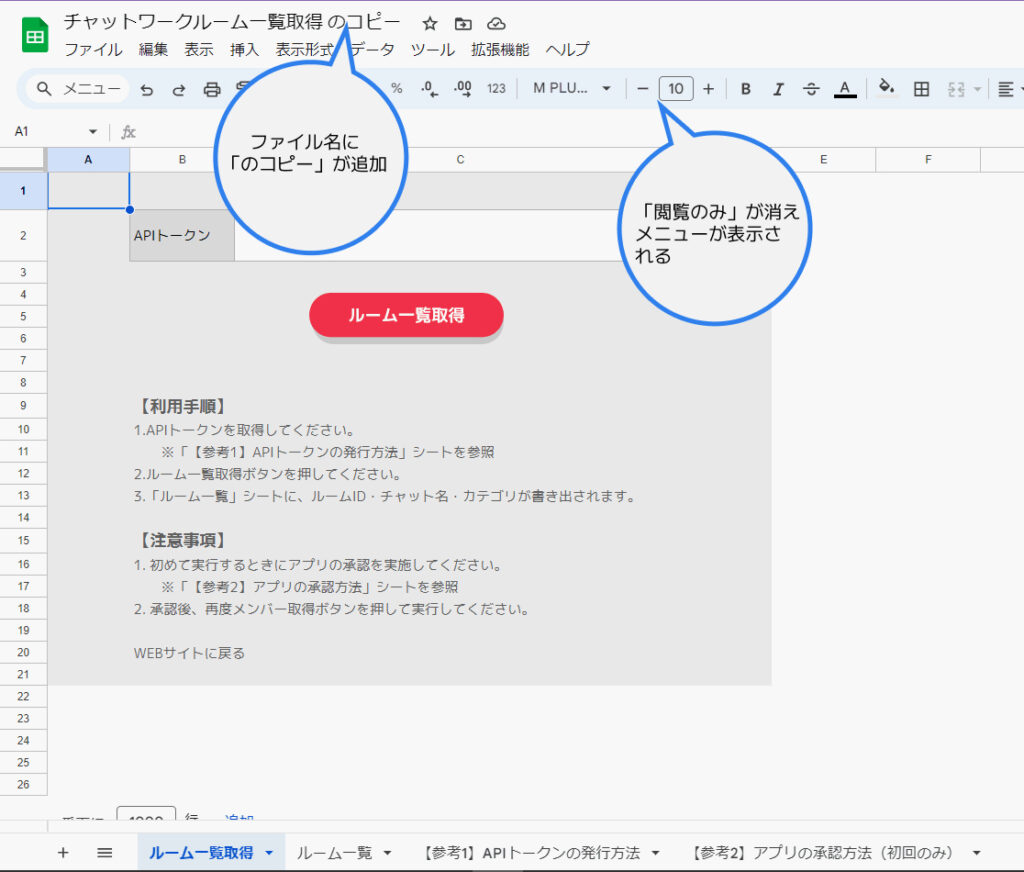
Task: Select row 26 header
Action: (x=24, y=784)
